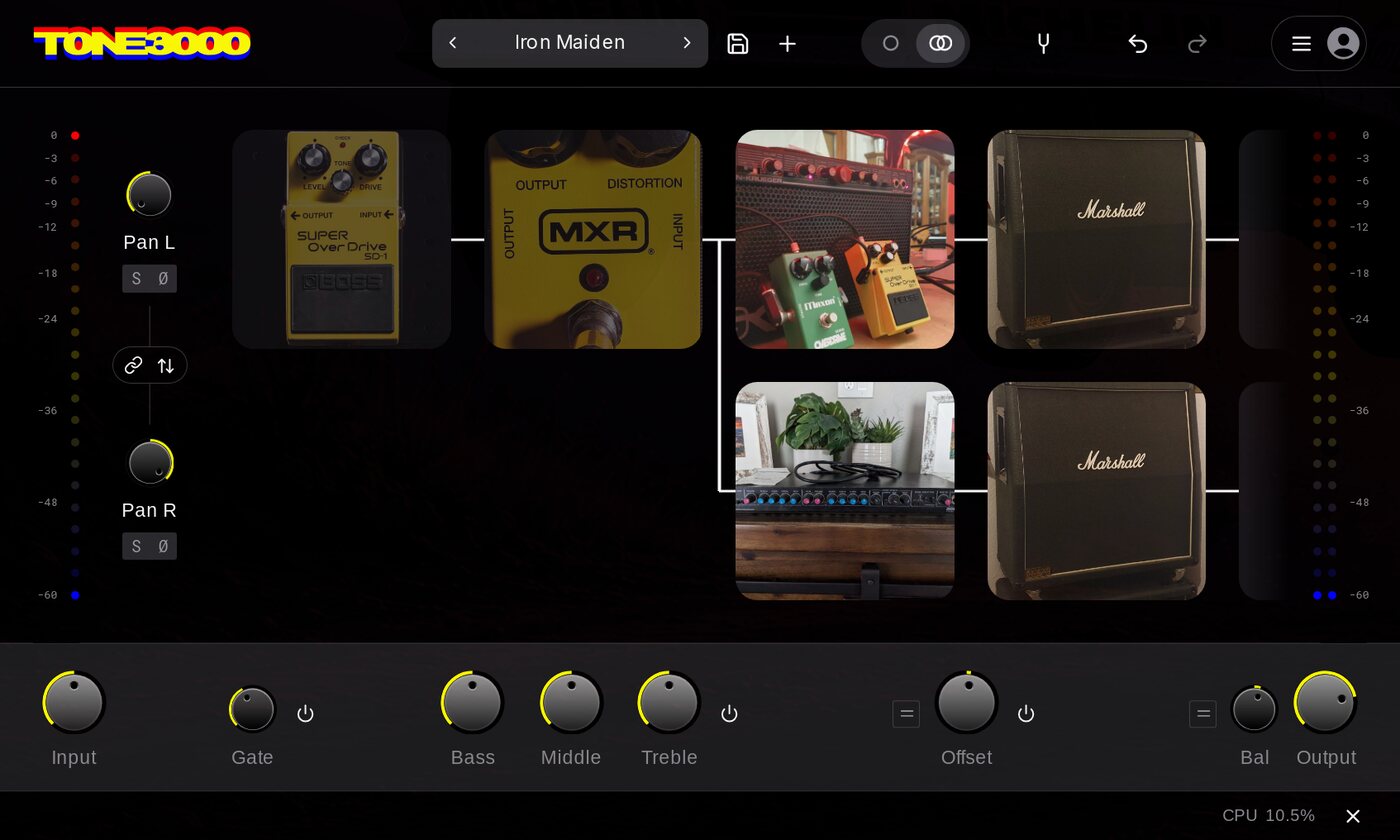Click the equals button left of Bal
1400x840 pixels.
click(x=1203, y=714)
